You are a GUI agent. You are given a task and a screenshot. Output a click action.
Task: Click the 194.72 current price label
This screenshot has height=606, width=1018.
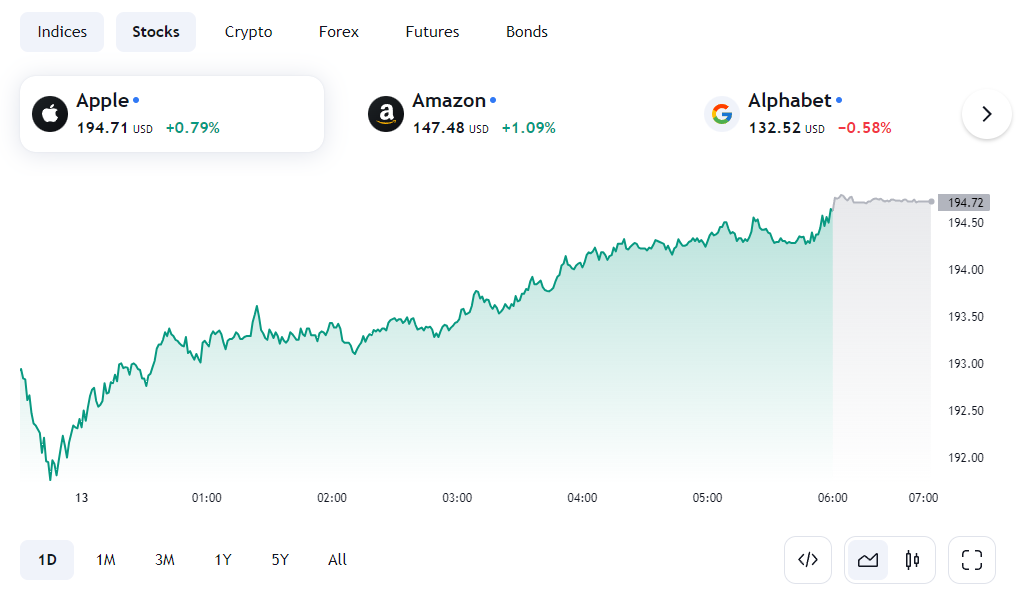964,203
